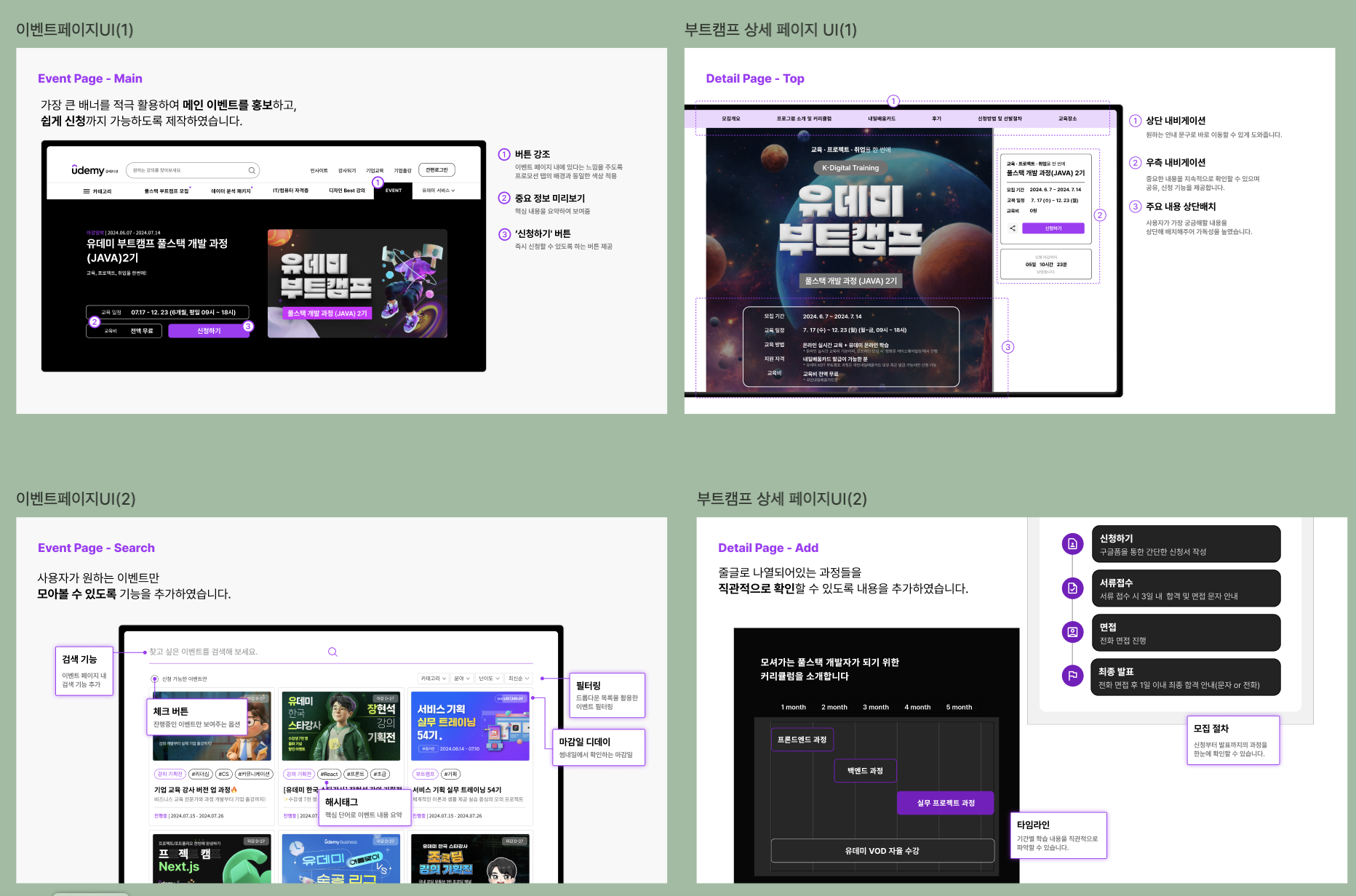
Task: Click 신청하기 on the main event banner
Action: coord(209,331)
